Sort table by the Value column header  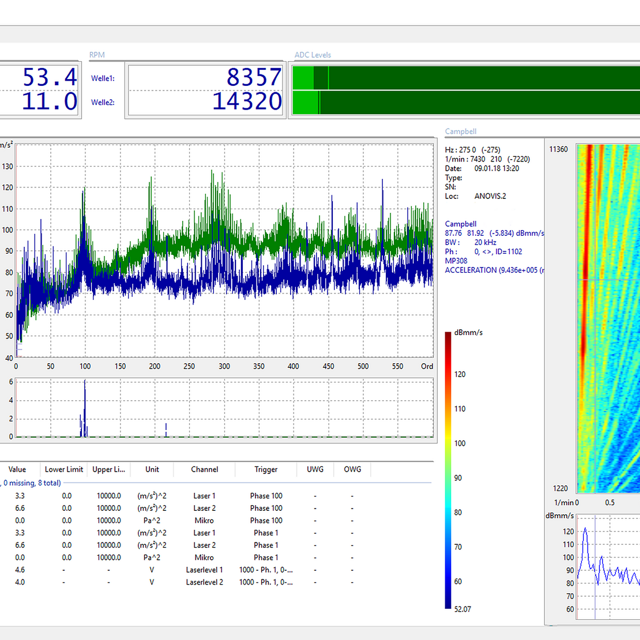[x=17, y=469]
